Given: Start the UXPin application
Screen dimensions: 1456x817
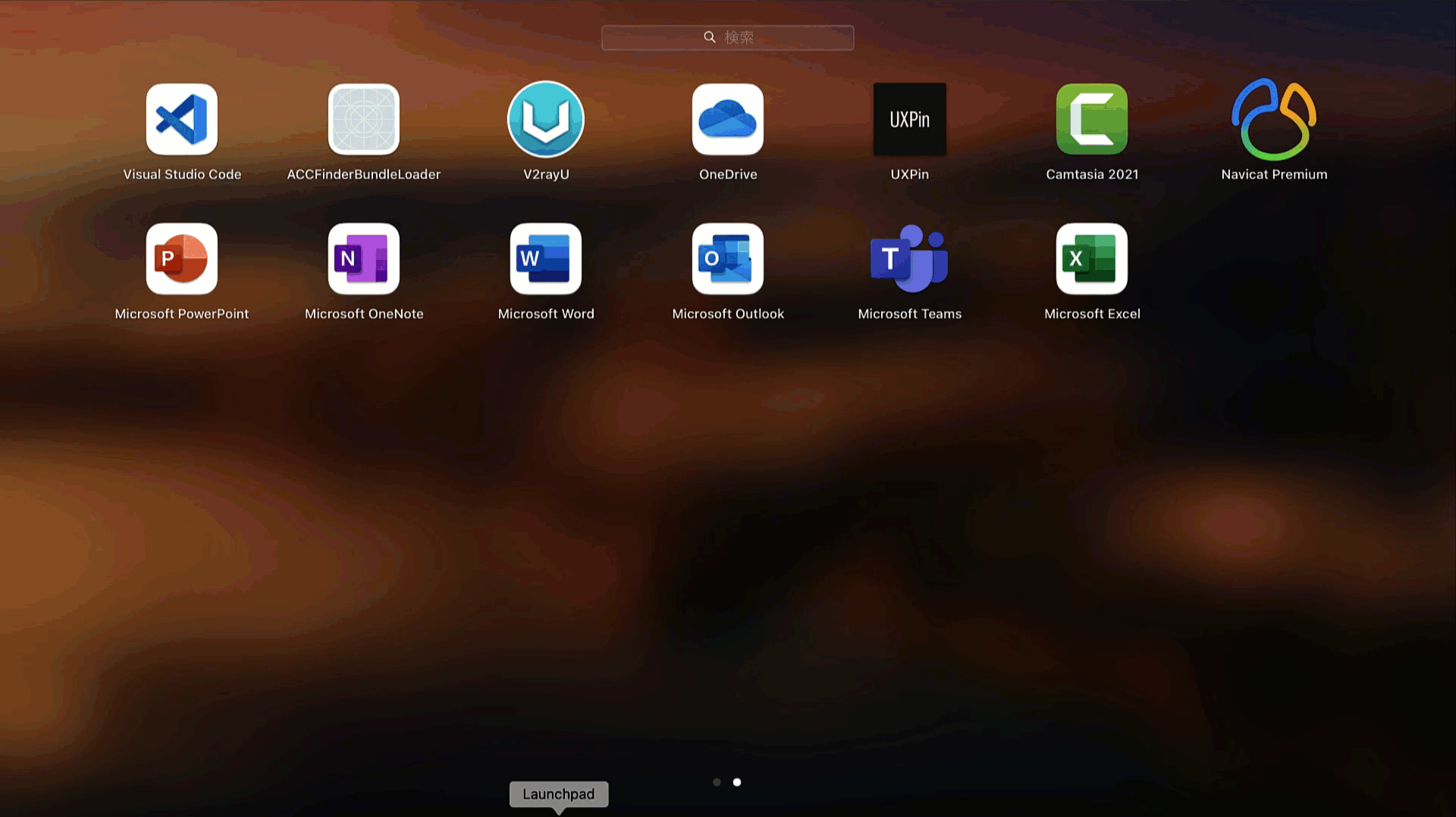Looking at the screenshot, I should 909,119.
